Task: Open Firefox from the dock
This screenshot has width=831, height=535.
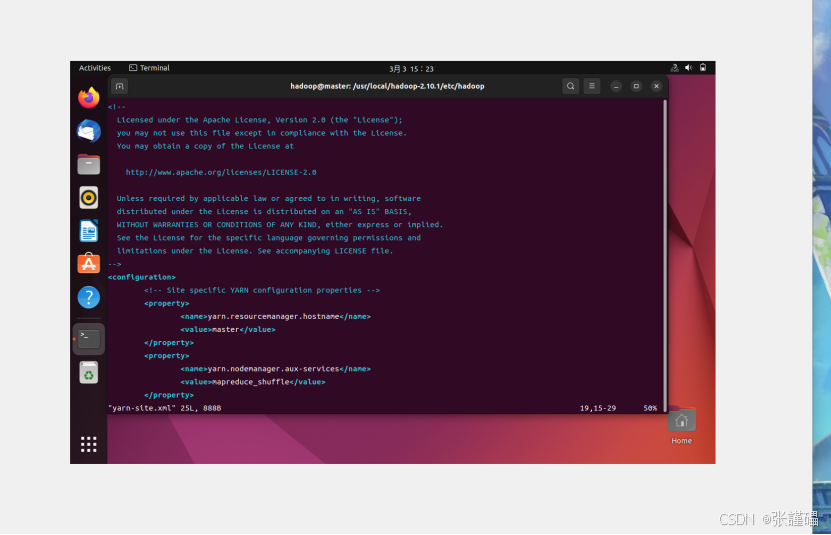Action: [x=89, y=98]
